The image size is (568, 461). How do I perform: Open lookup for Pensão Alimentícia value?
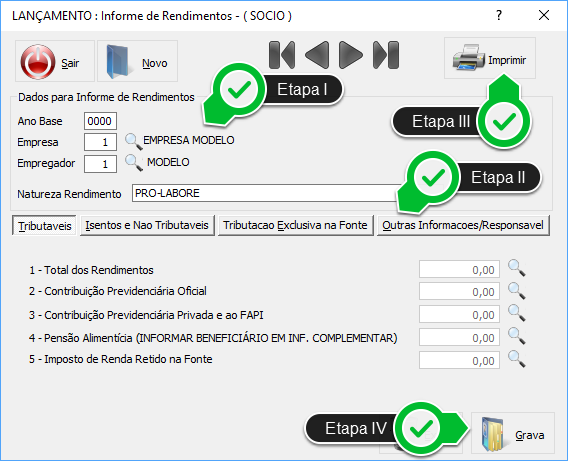point(516,336)
